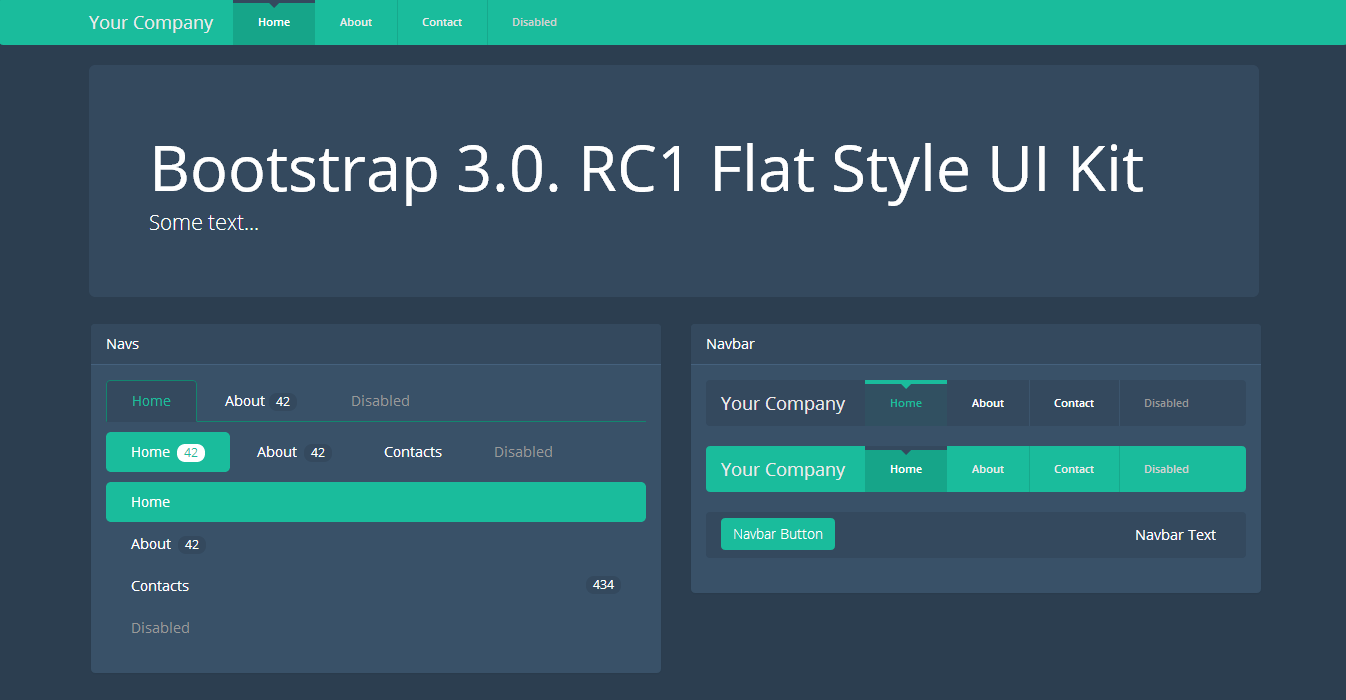Viewport: 1346px width, 700px height.
Task: Click Your Company brand in top page navbar
Action: pos(150,23)
